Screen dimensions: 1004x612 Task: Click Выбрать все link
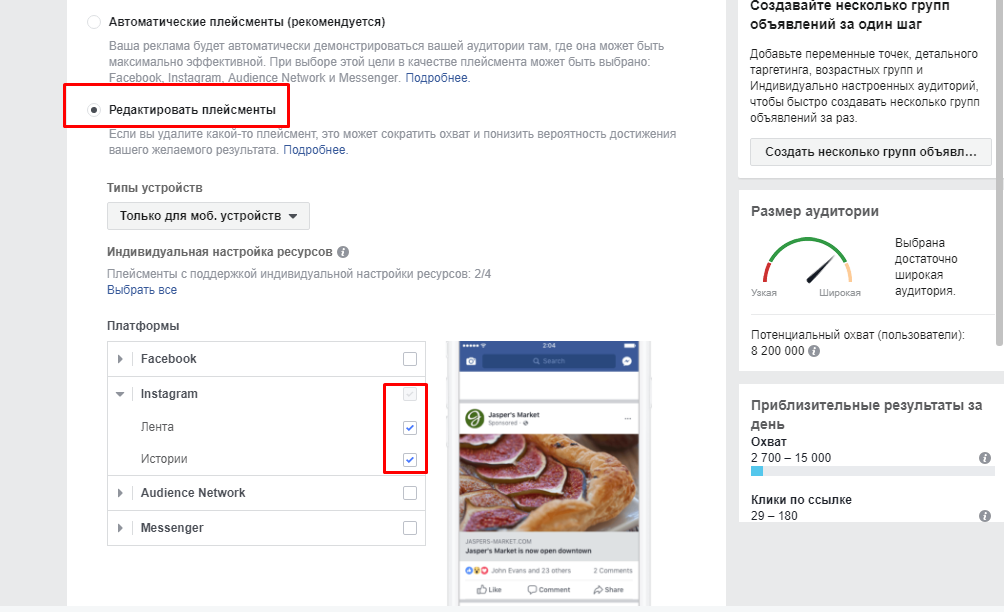[142, 290]
